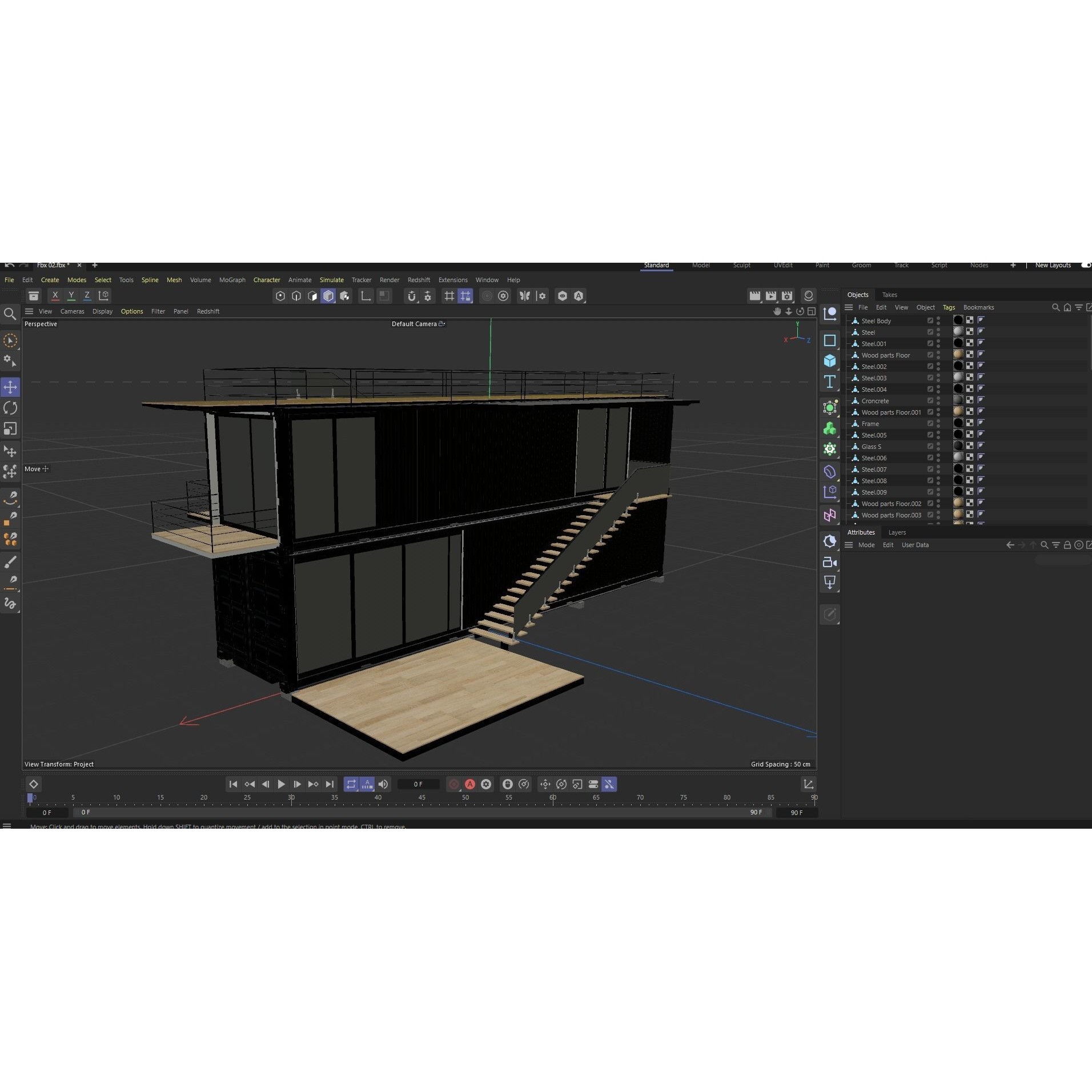Click Steel Body's material preview sphere
Screen dimensions: 1092x1092
958,320
